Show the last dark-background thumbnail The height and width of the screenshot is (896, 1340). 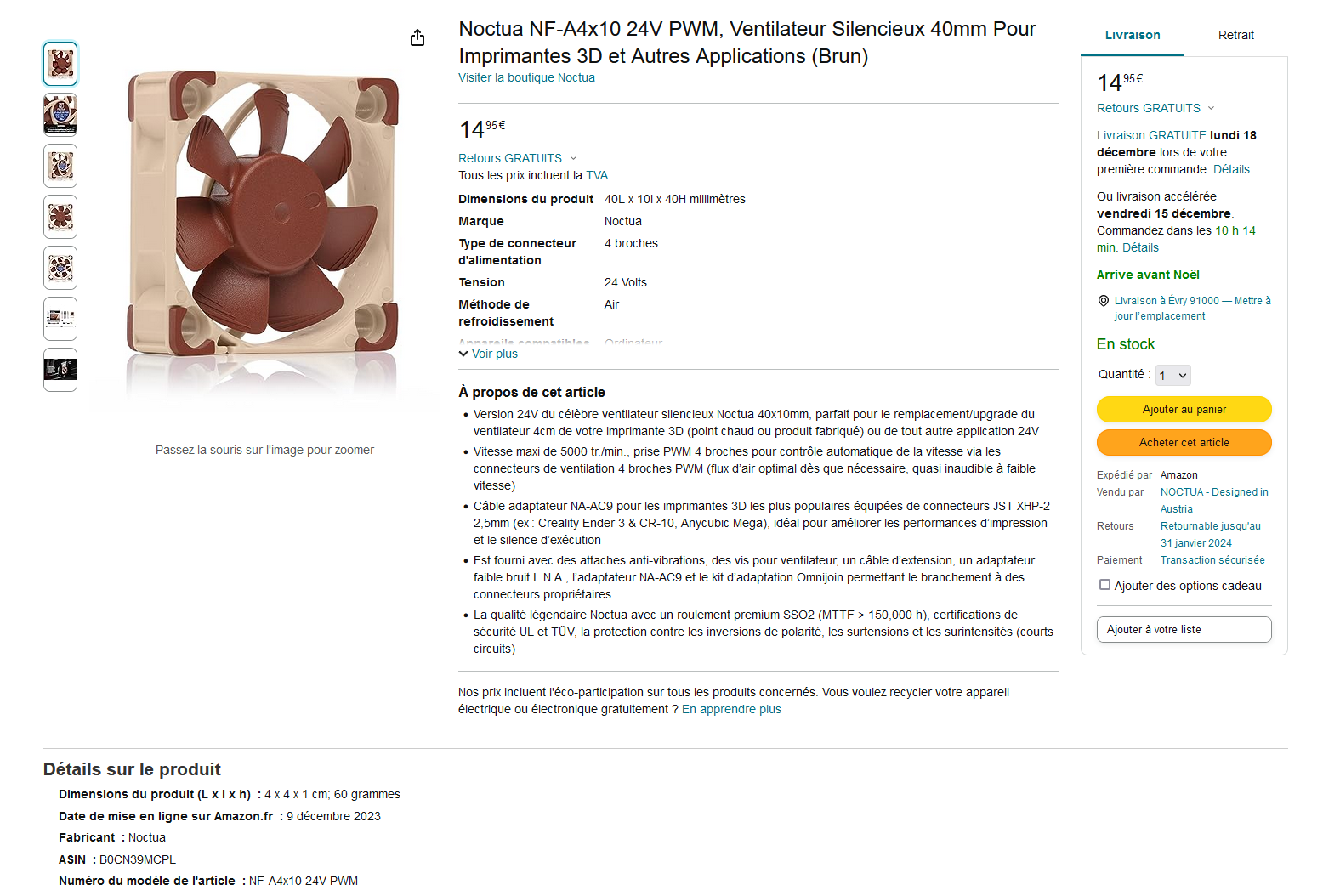pyautogui.click(x=60, y=370)
